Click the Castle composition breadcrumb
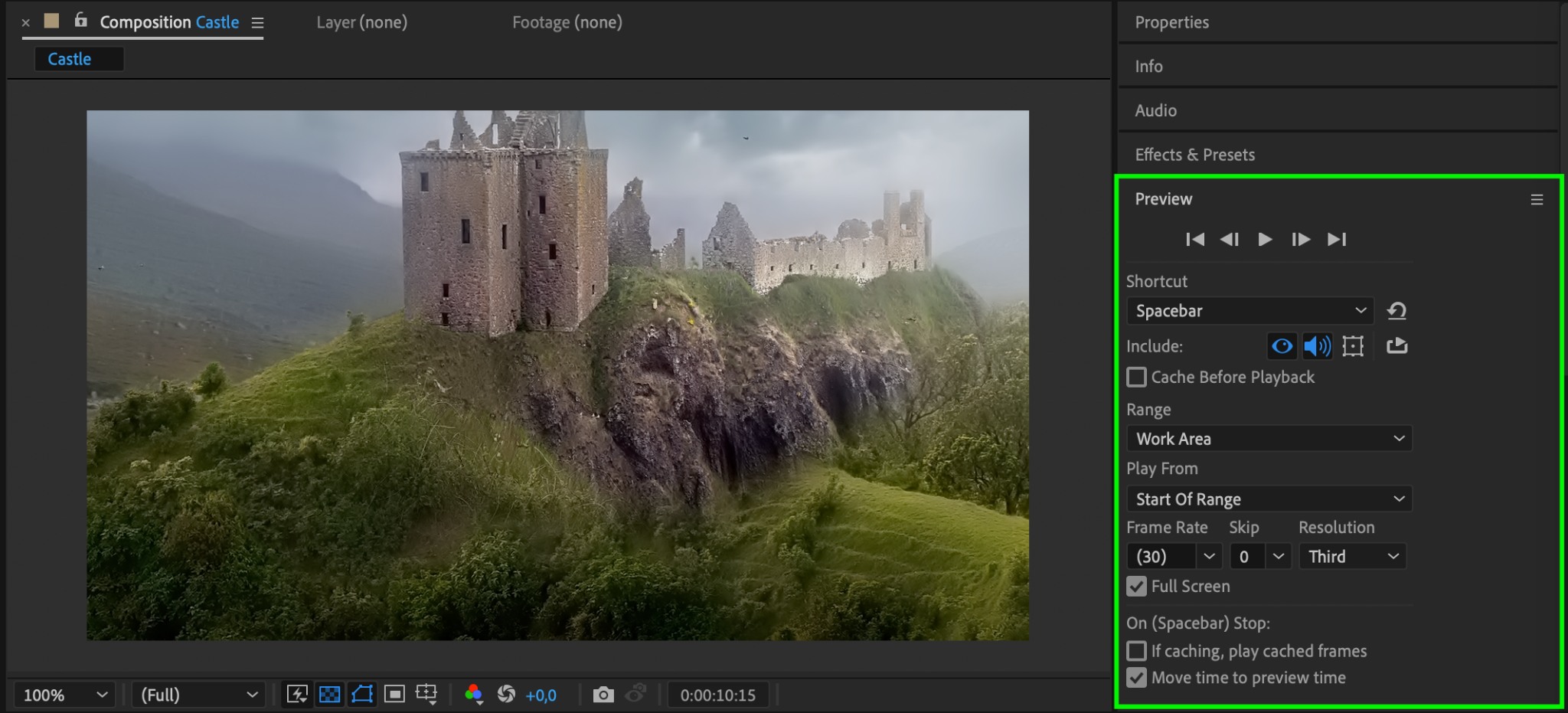 [70, 59]
